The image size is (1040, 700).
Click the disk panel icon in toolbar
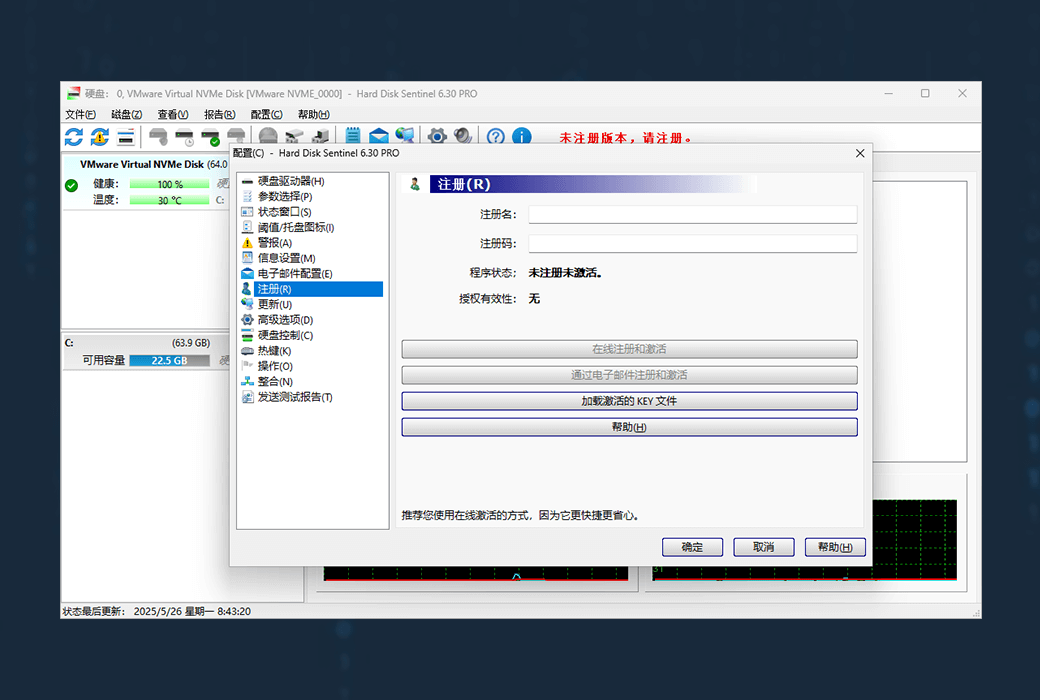[x=125, y=137]
